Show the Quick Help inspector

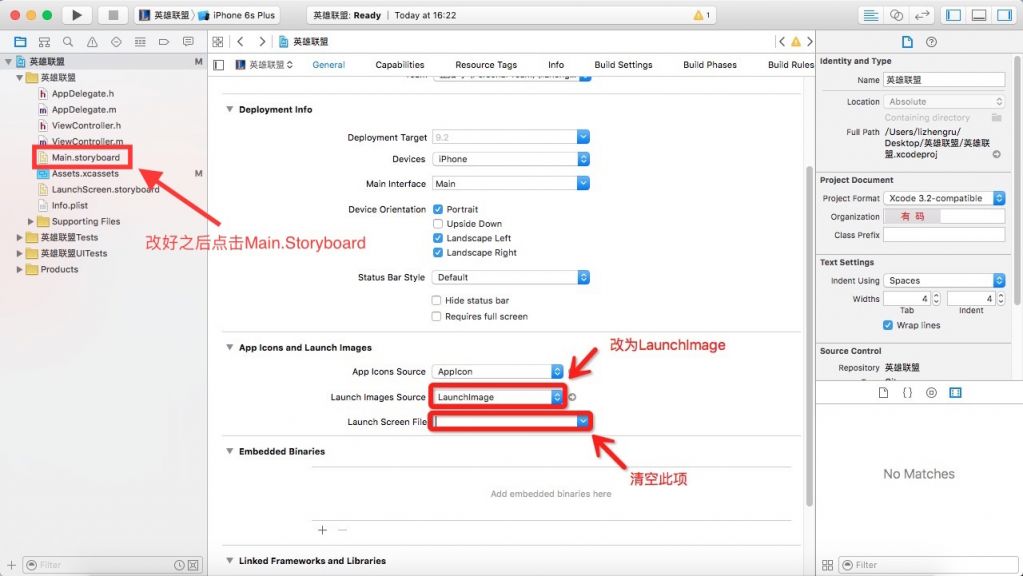coord(932,42)
